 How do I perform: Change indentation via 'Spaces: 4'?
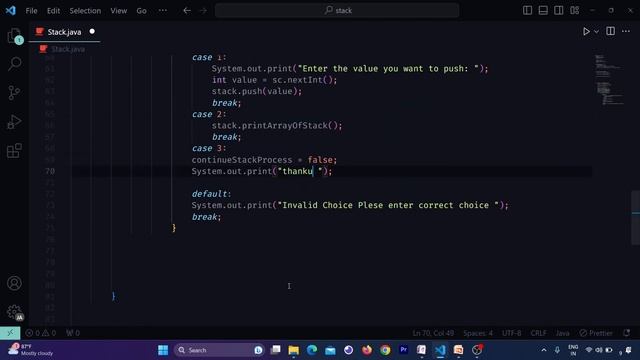point(478,333)
